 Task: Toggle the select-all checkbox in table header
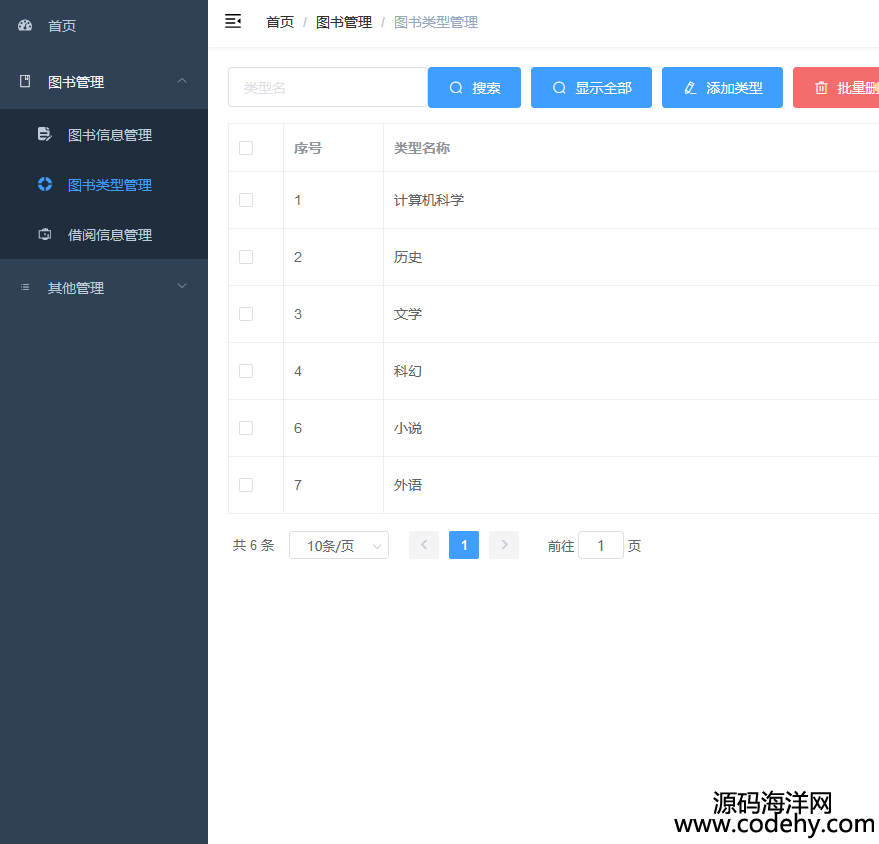[246, 148]
